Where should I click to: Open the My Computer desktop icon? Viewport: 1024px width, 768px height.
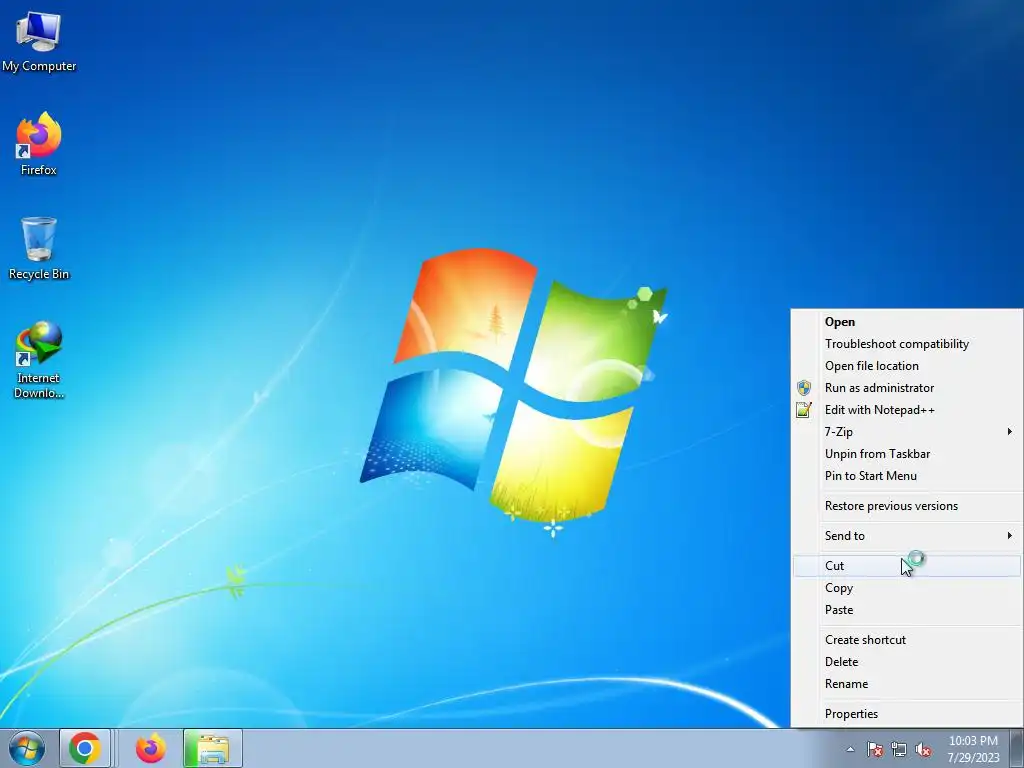[x=39, y=42]
